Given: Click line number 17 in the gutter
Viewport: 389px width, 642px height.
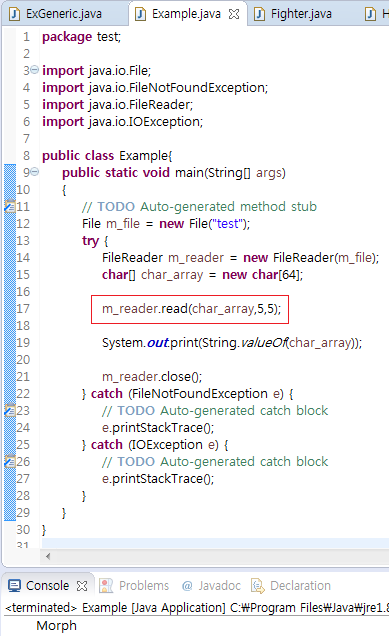Looking at the screenshot, I should 23,308.
